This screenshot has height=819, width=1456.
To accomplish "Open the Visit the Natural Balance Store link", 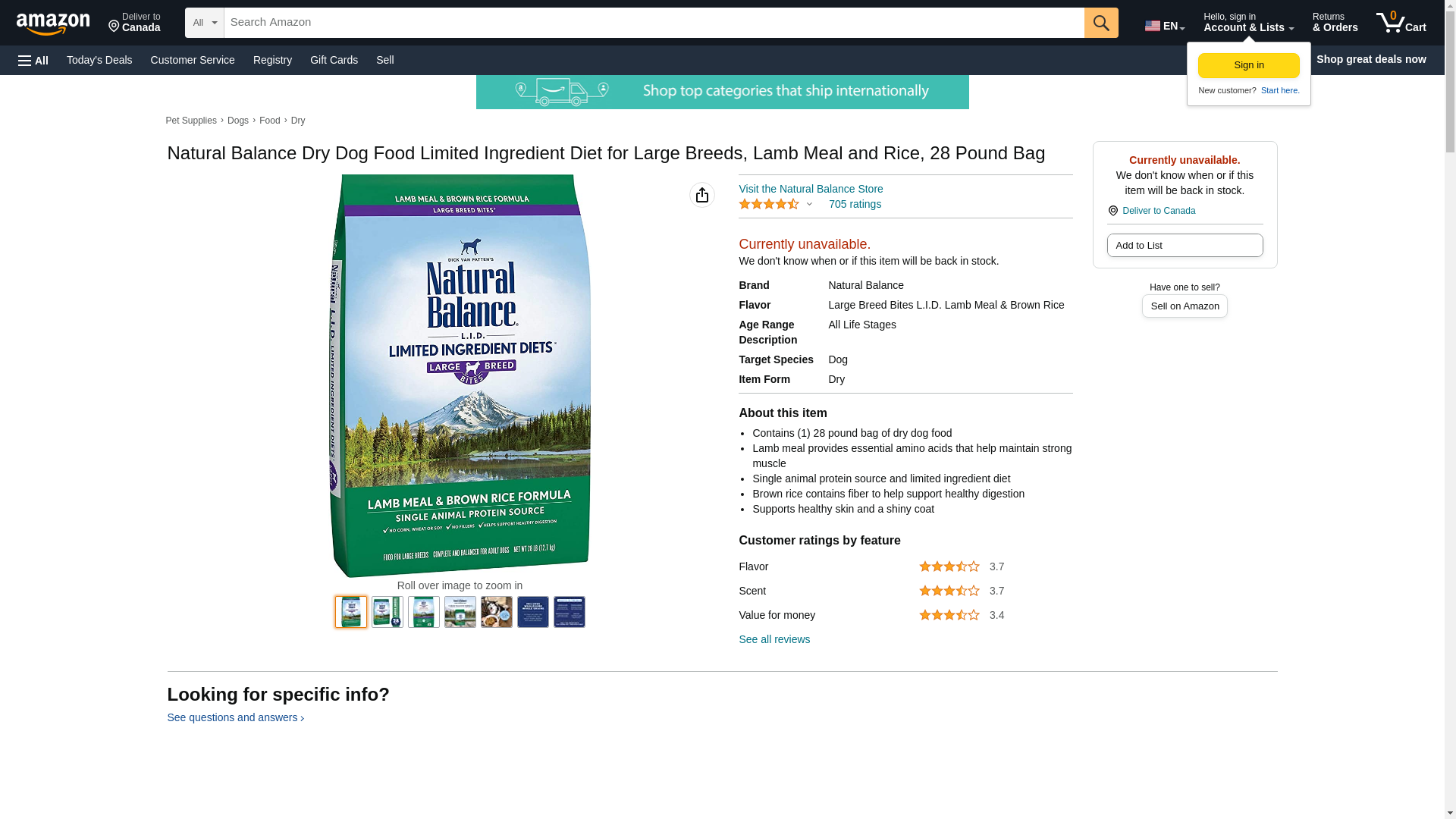I will [810, 189].
